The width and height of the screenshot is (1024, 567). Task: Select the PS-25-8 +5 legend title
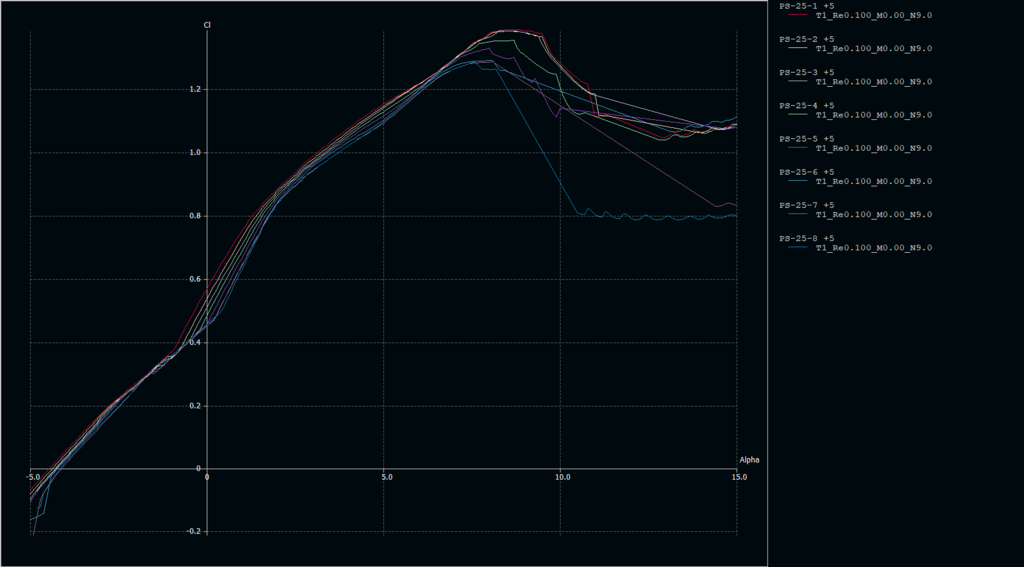[806, 238]
